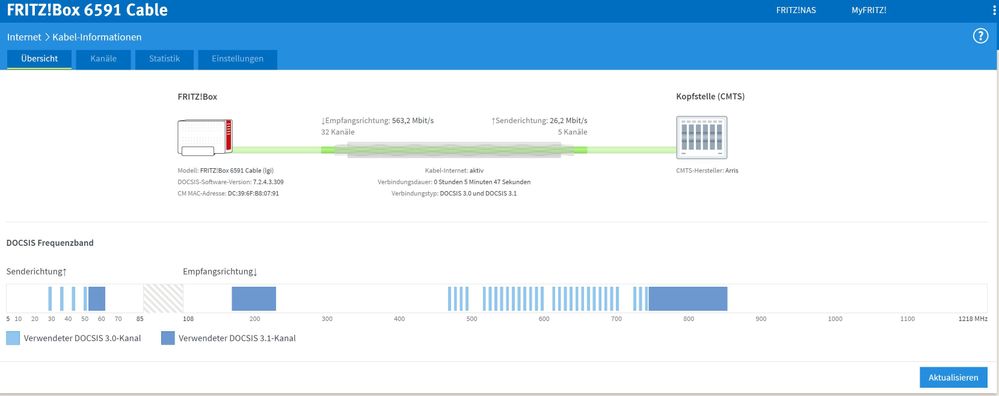The height and width of the screenshot is (396, 999).
Task: Click the FRITZ!Box router device icon
Action: click(x=205, y=137)
